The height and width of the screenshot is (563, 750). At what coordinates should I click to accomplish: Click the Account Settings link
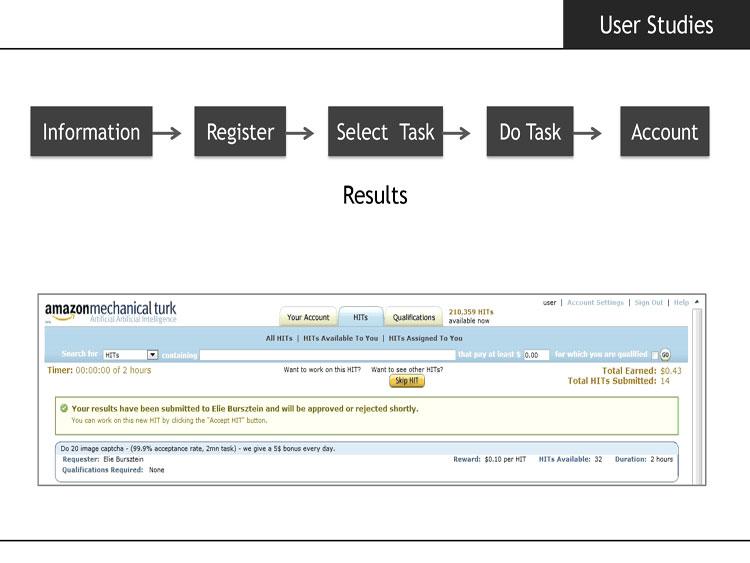595,303
